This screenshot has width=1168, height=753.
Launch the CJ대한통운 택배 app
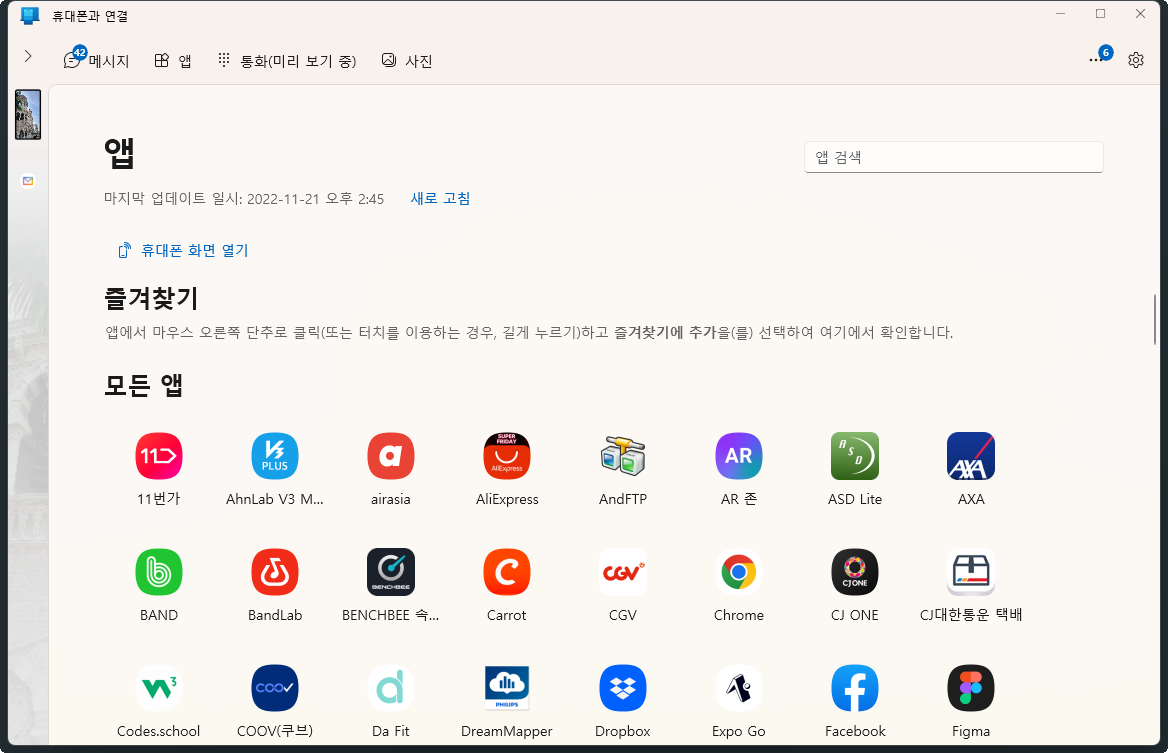click(x=971, y=572)
